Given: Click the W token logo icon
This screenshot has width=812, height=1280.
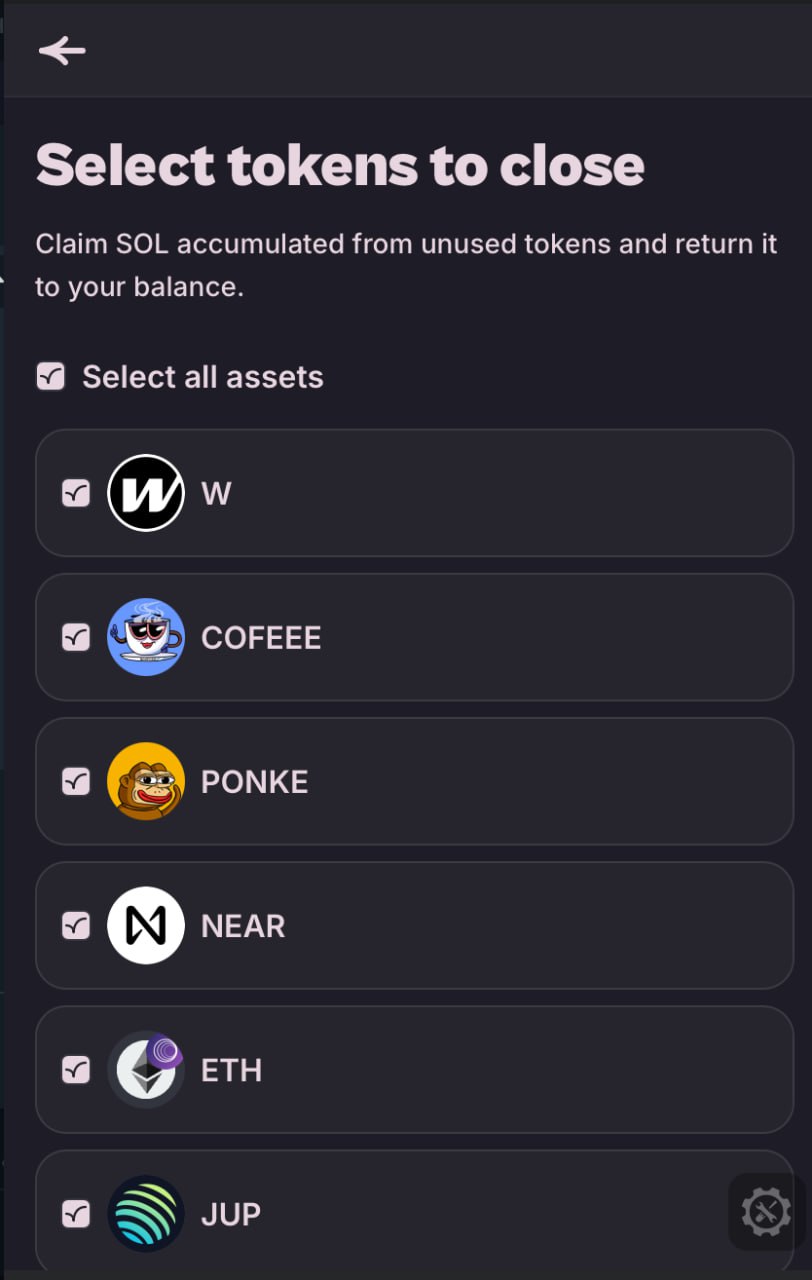Looking at the screenshot, I should 146,493.
